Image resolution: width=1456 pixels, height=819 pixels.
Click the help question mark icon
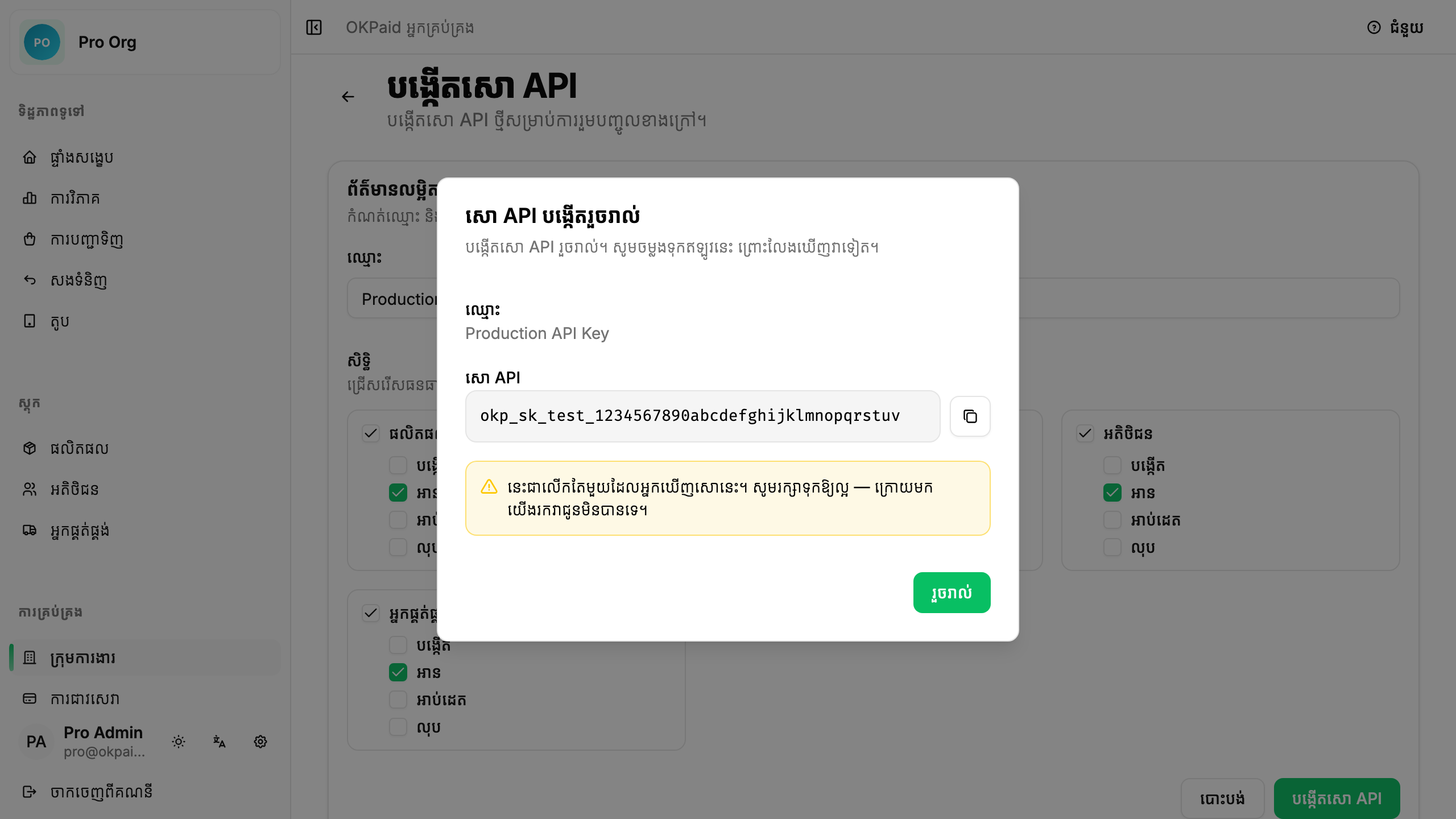coord(1374,27)
